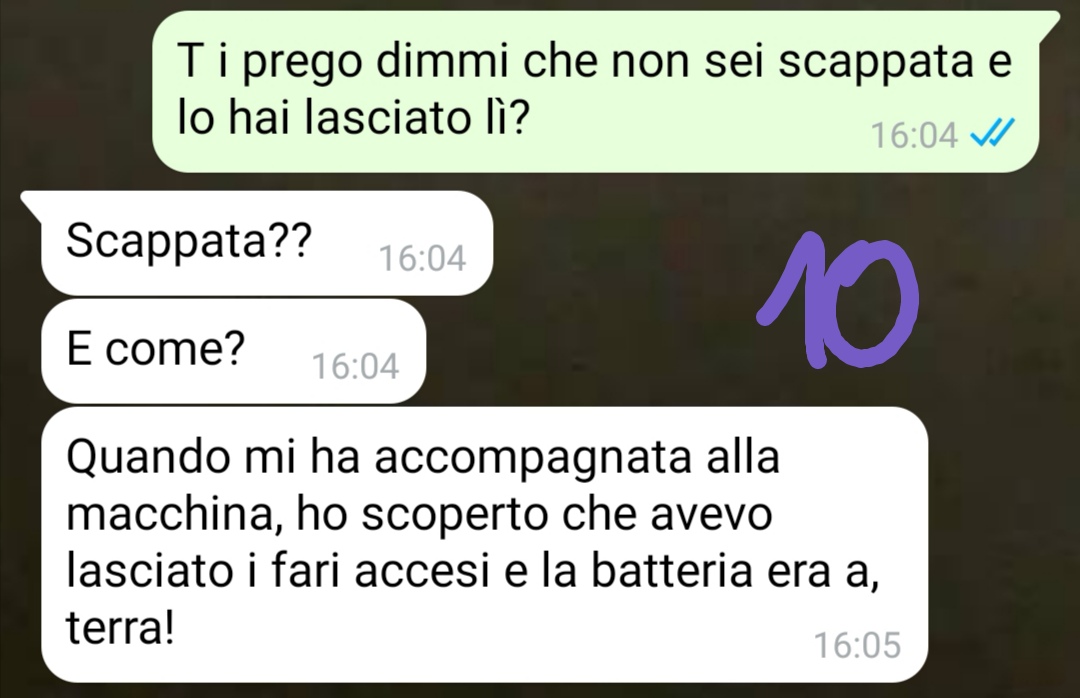Select the 'Quando mi ha accompagnata' message
The width and height of the screenshot is (1080, 698).
(484, 544)
